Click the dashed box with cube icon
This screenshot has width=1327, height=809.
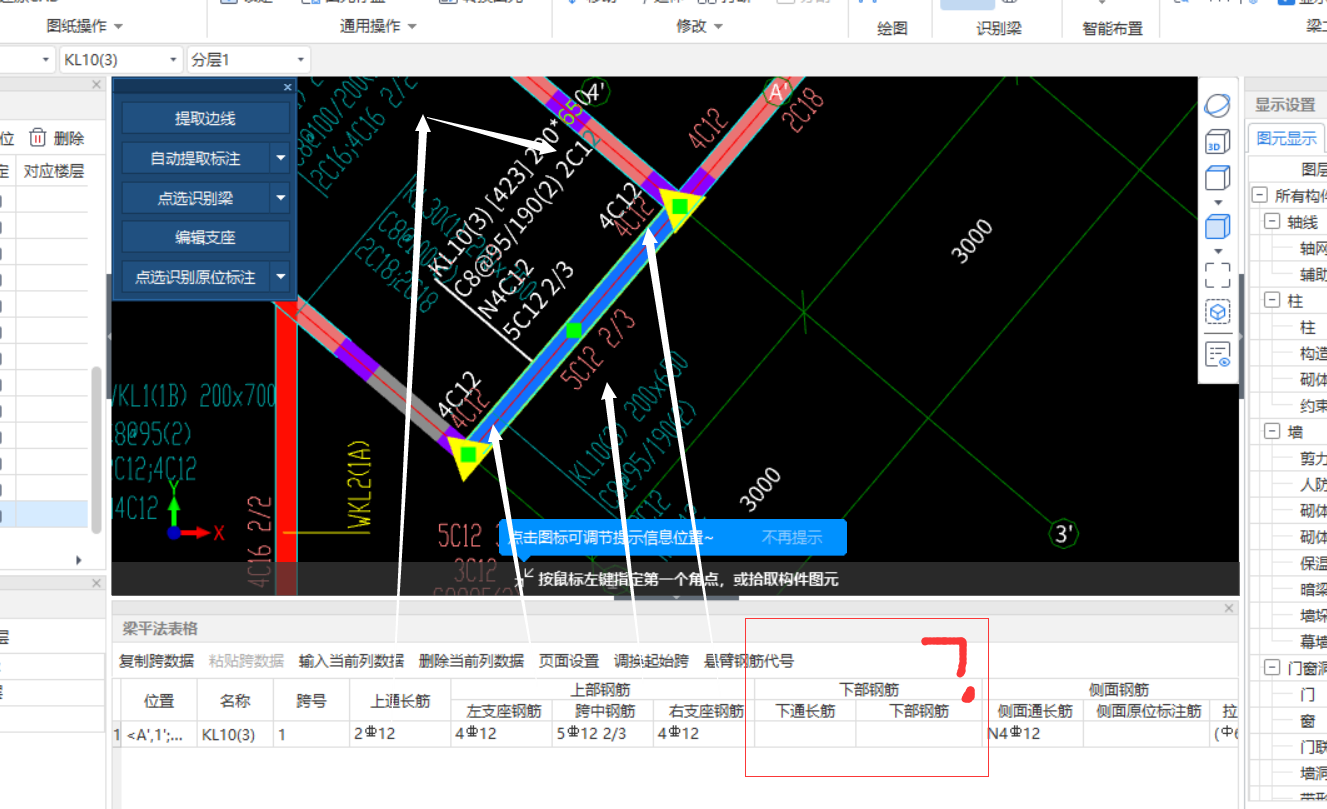tap(1217, 313)
